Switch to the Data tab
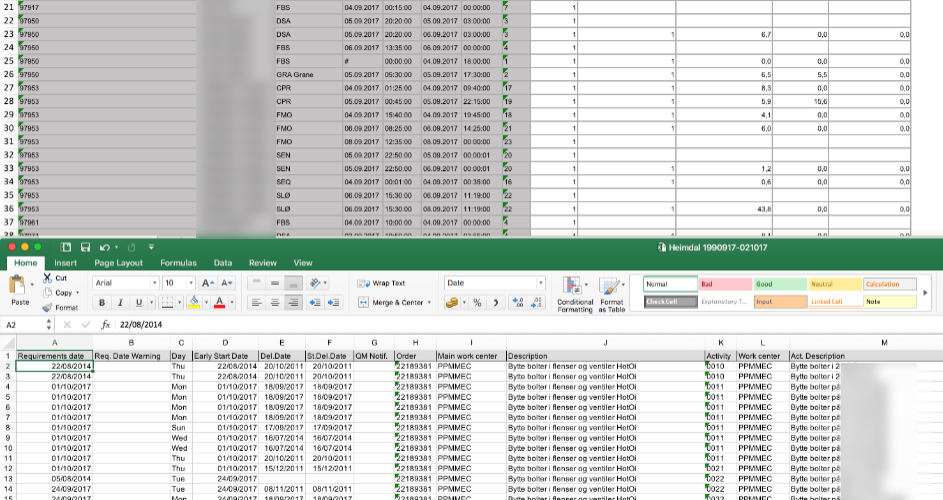 pos(223,263)
